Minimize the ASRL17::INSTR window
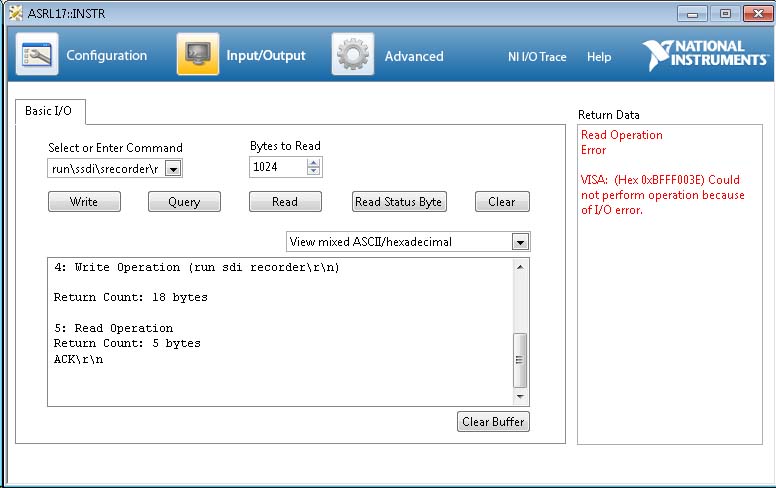 (692, 14)
